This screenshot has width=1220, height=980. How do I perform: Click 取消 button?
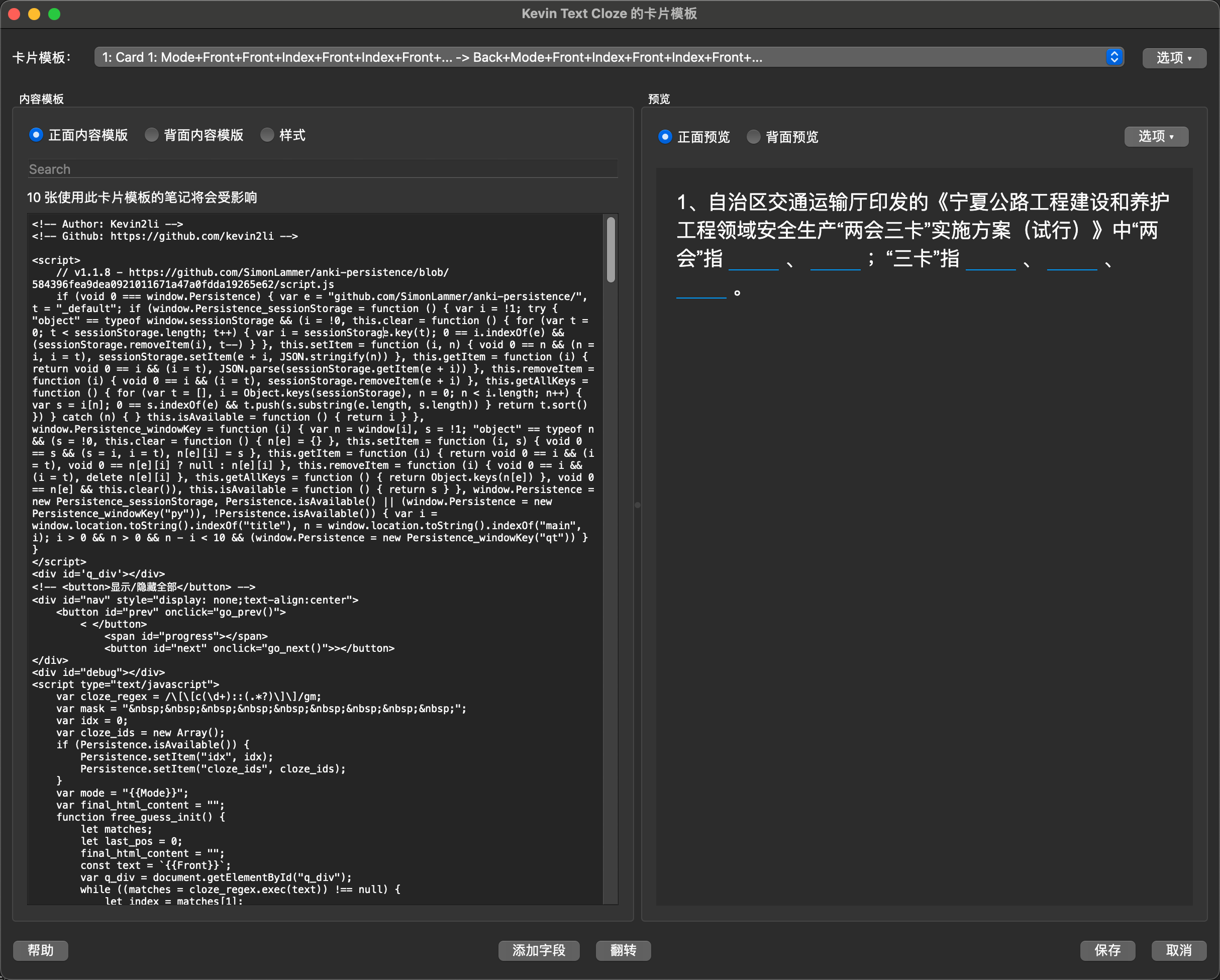click(1179, 950)
